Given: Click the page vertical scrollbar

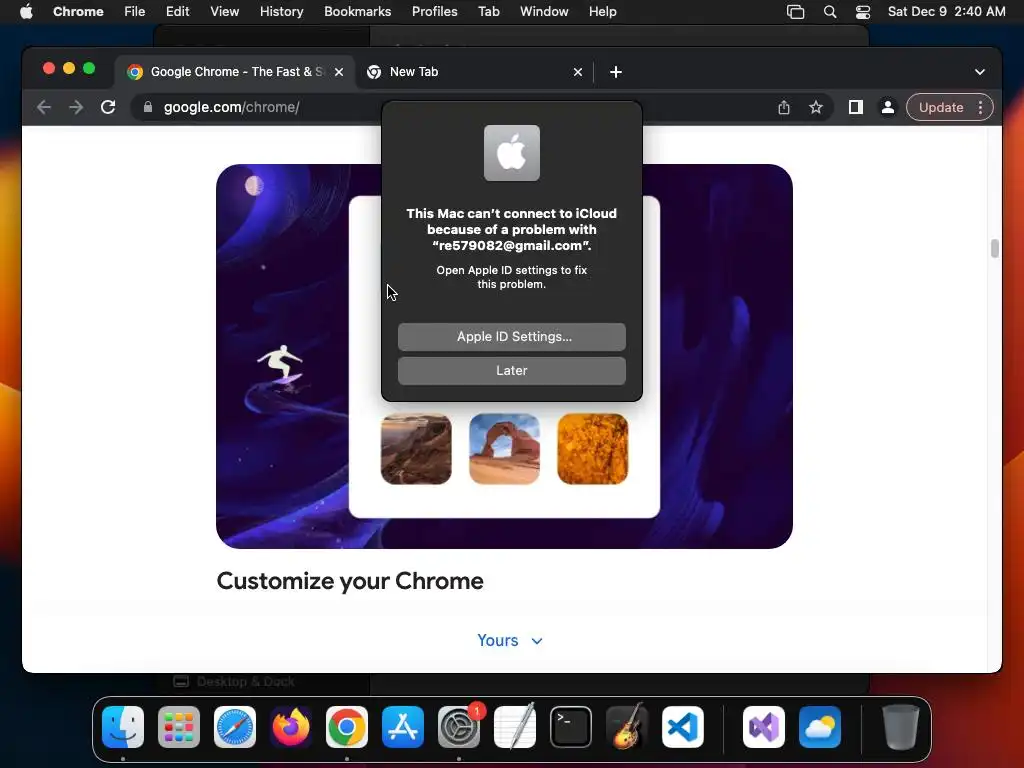Looking at the screenshot, I should (x=995, y=248).
